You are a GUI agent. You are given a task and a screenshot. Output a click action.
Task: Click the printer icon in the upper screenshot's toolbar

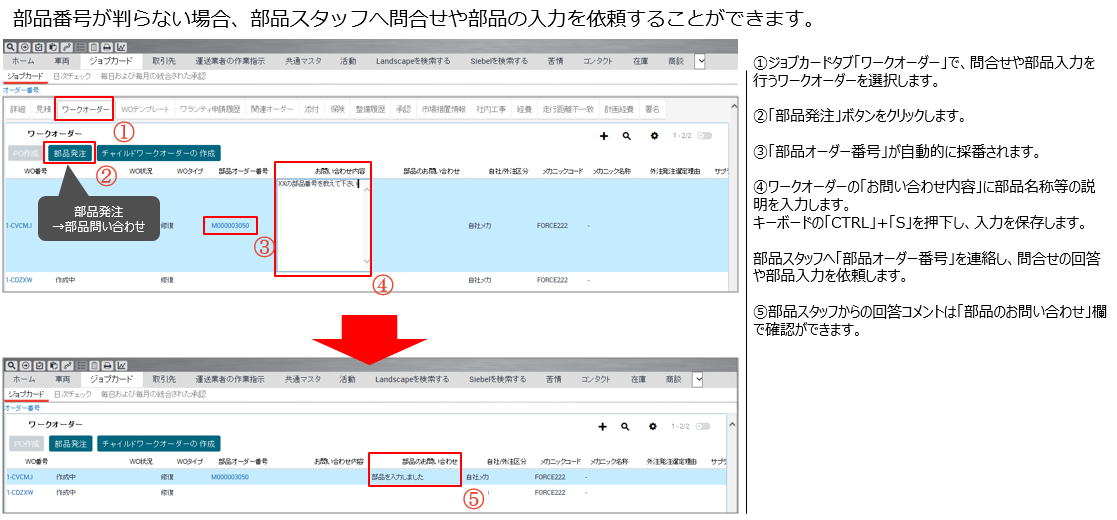click(x=107, y=47)
